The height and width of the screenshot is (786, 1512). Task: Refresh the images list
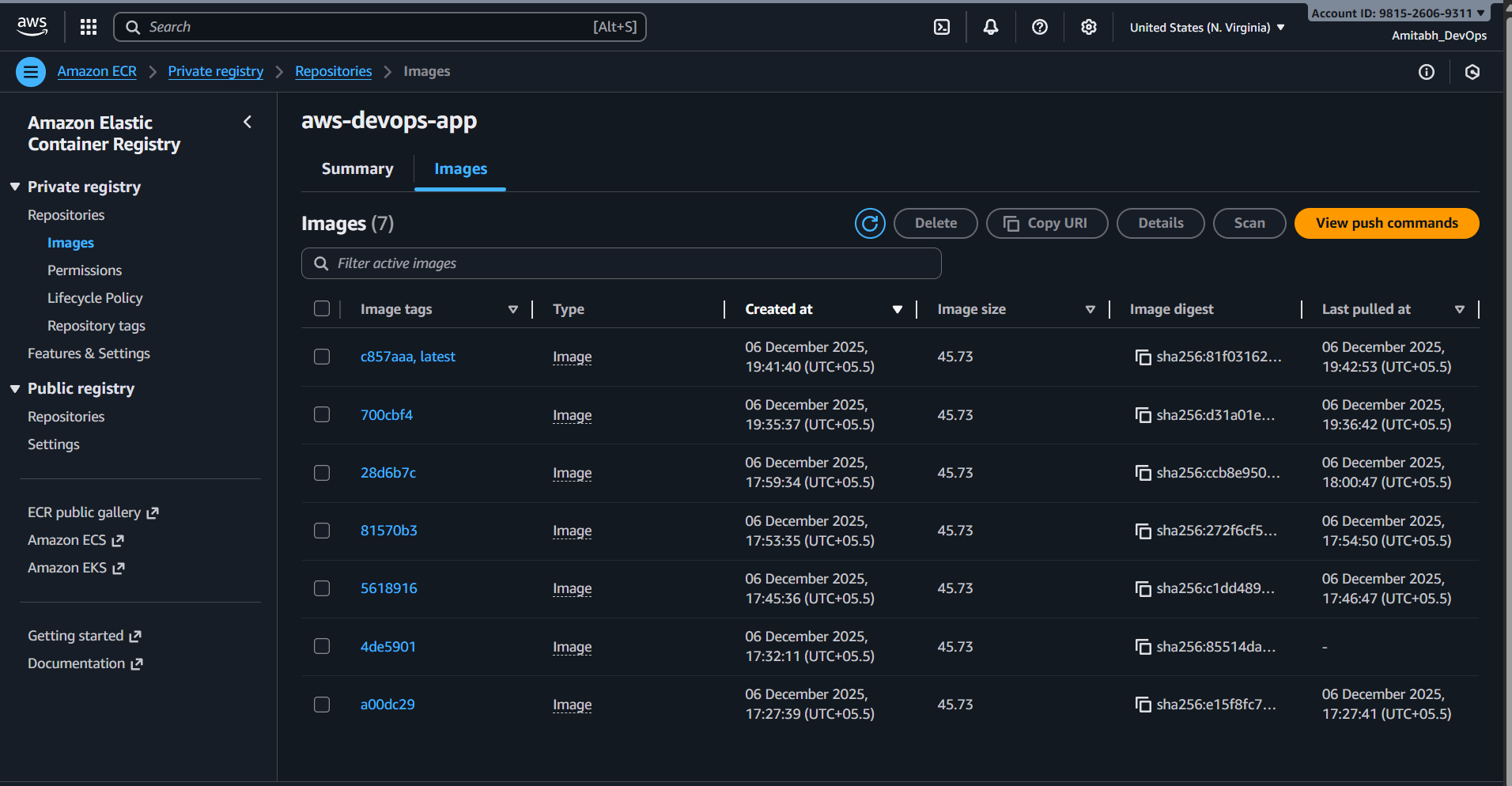point(870,224)
